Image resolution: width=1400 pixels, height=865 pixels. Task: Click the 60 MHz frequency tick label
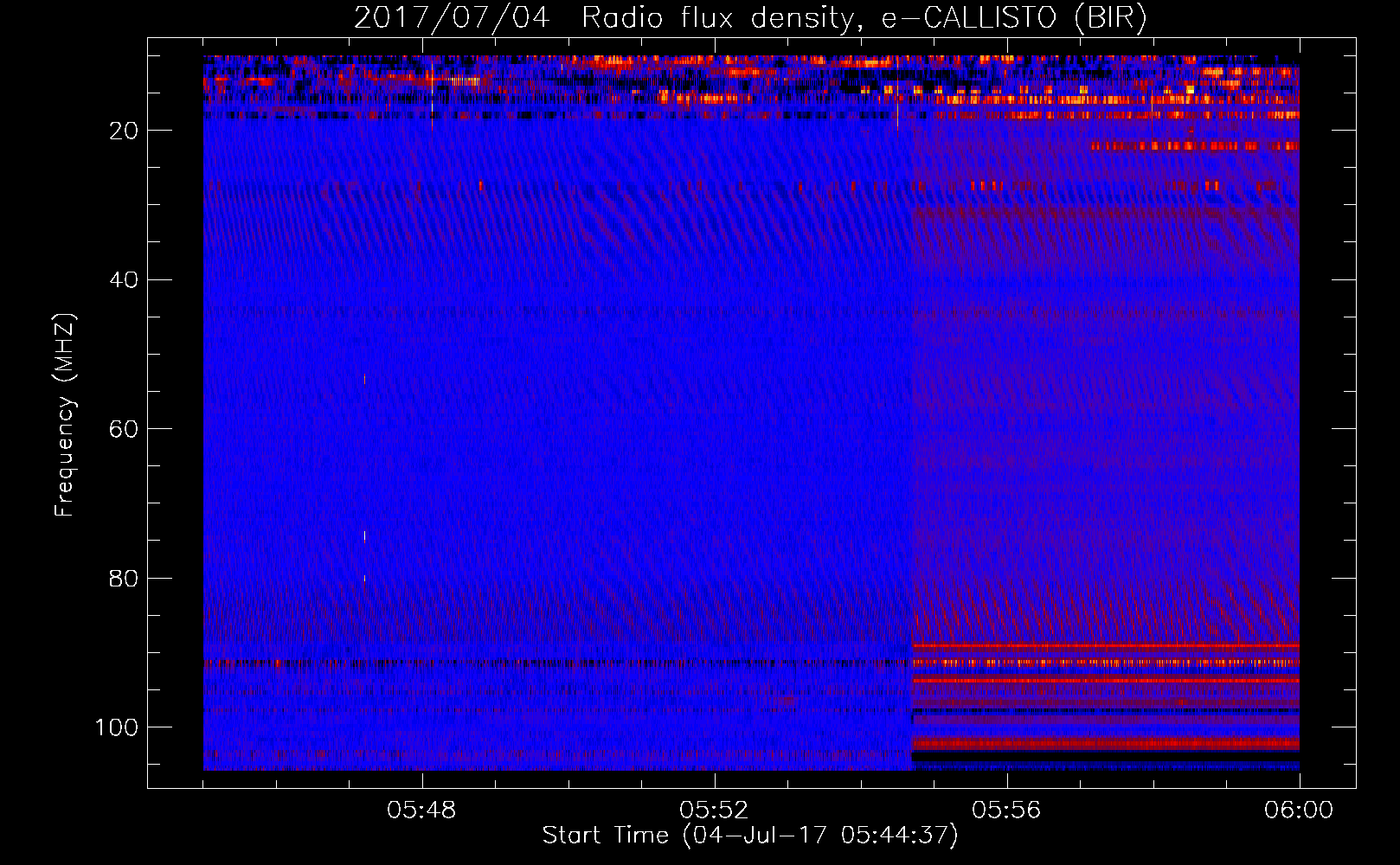click(124, 429)
